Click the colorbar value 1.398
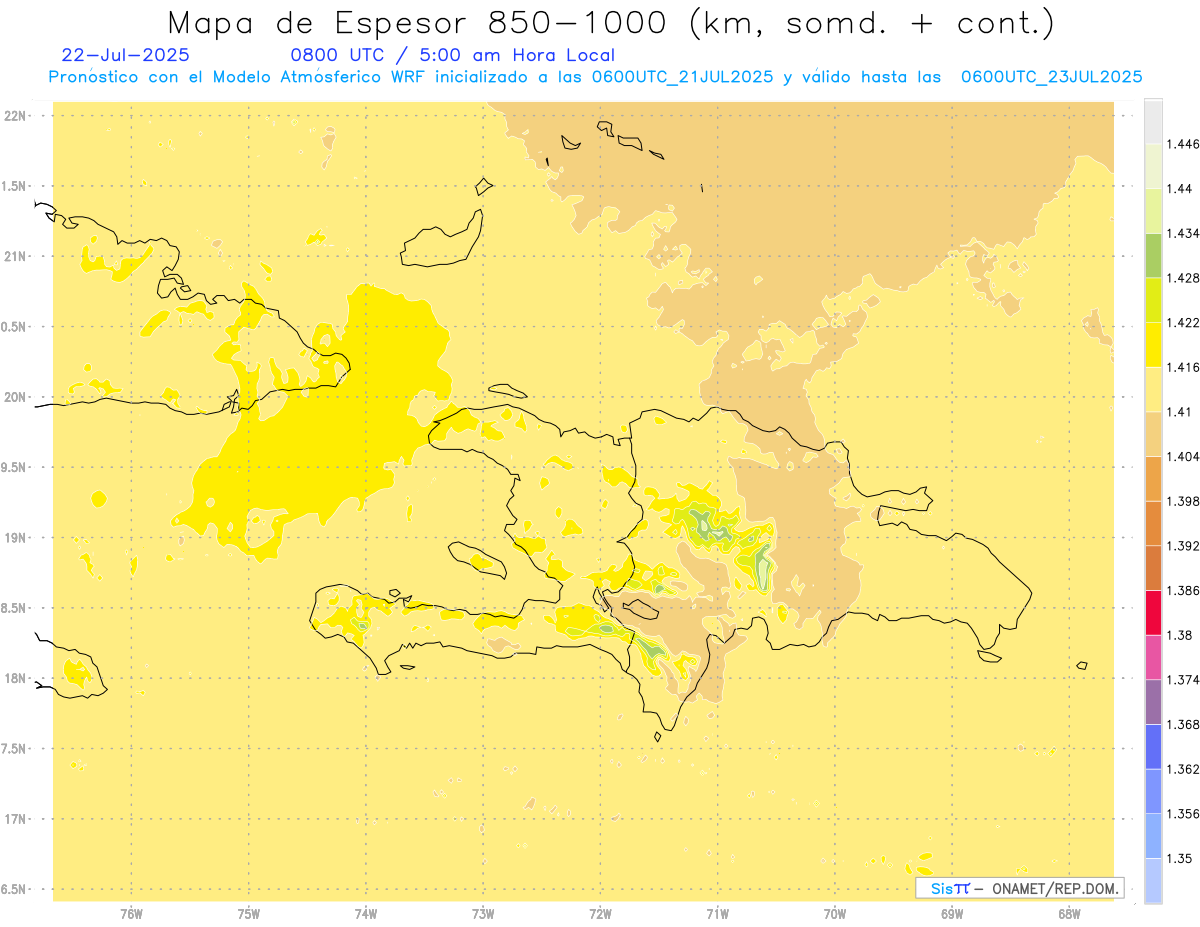 [x=1185, y=501]
